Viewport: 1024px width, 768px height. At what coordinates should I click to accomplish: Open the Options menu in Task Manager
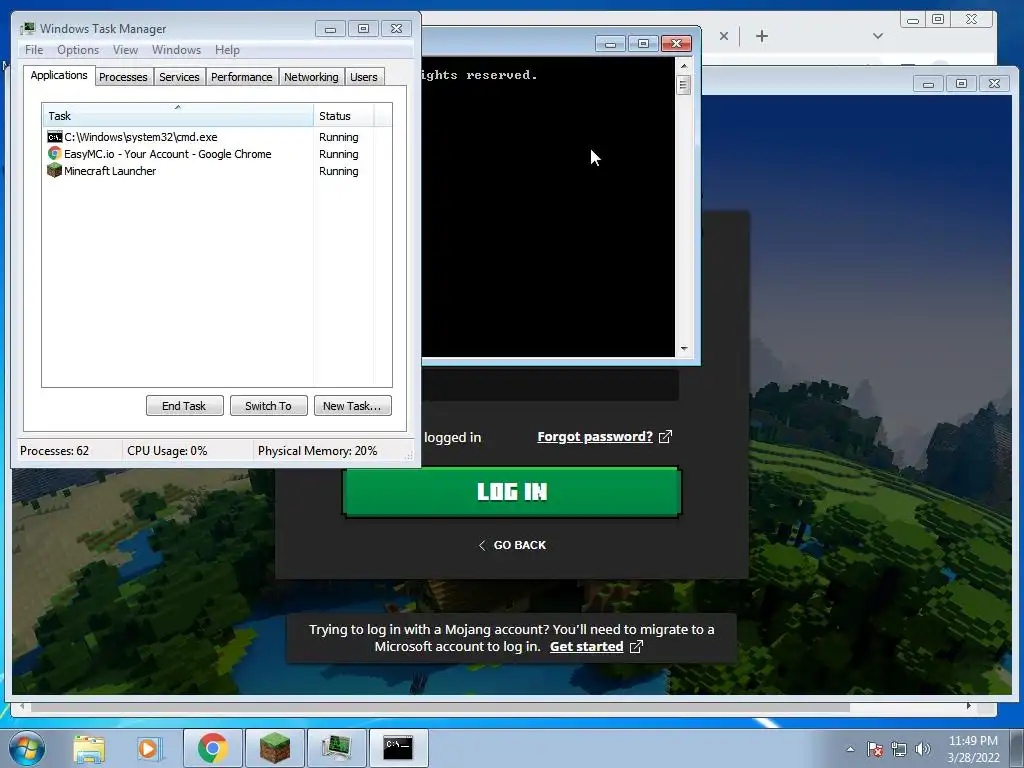coord(78,50)
